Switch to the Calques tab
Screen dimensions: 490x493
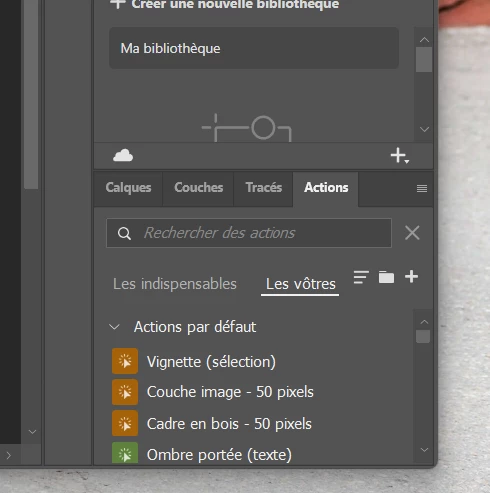[x=128, y=188]
